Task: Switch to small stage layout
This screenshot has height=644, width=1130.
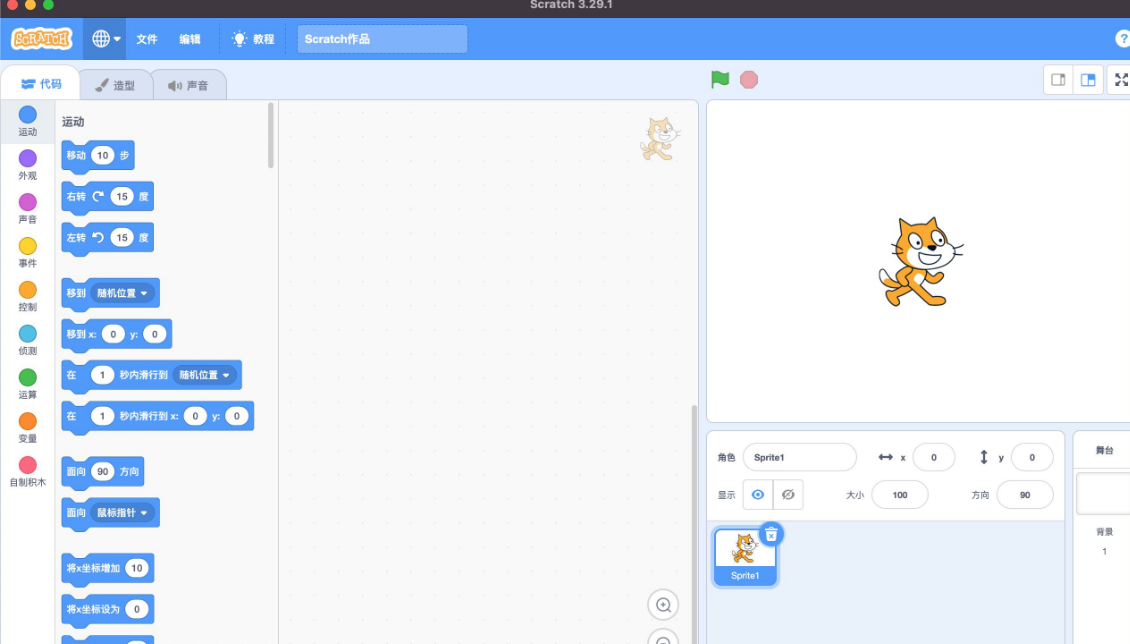Action: pyautogui.click(x=1058, y=79)
